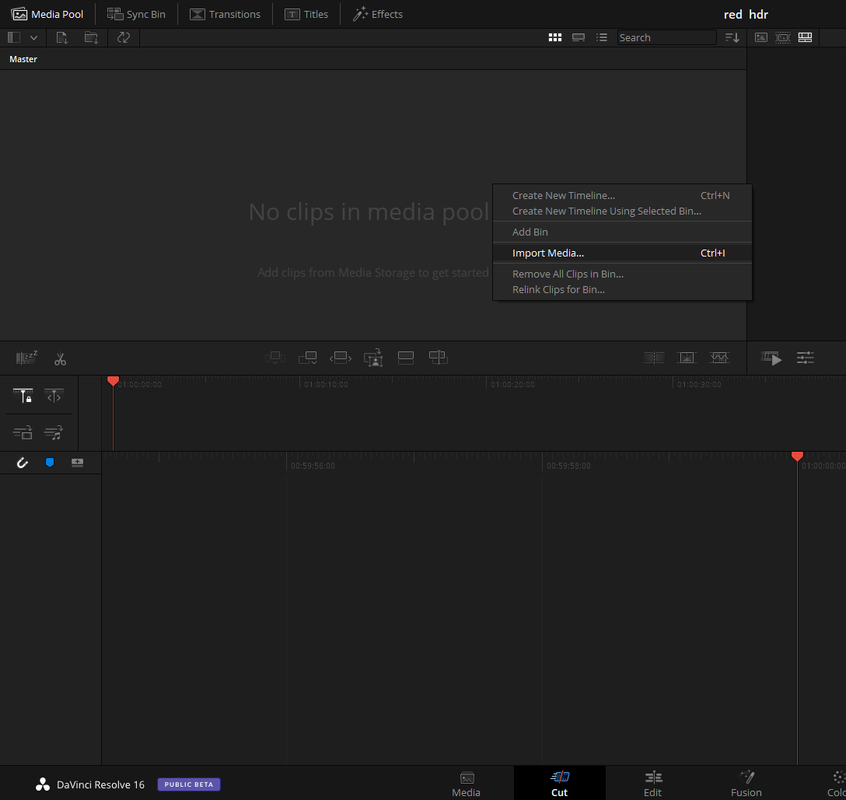This screenshot has width=846, height=800.
Task: Choose Relink Clips for Bin... menu entry
Action: (622, 290)
